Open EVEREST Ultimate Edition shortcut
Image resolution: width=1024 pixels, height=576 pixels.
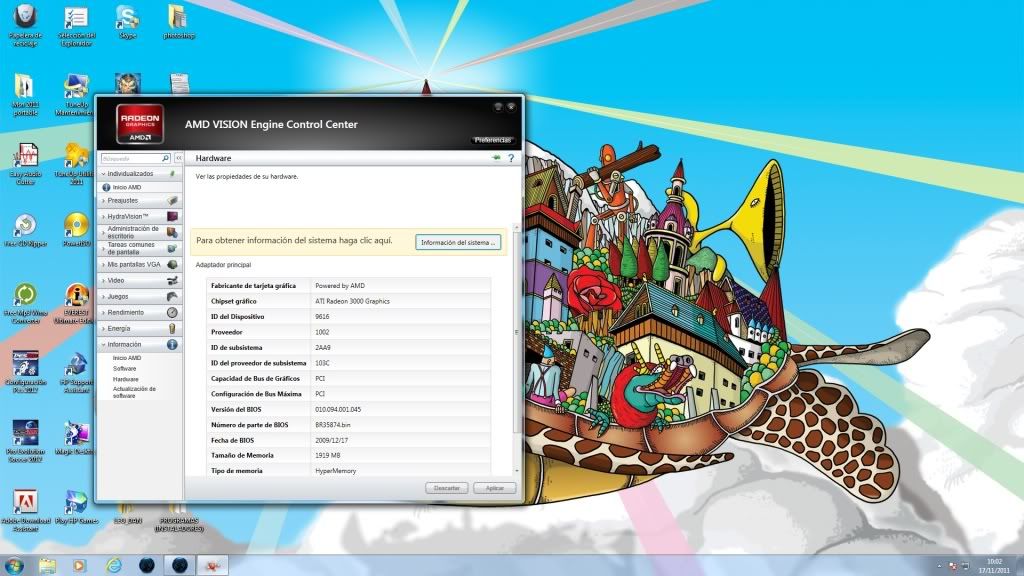76,304
